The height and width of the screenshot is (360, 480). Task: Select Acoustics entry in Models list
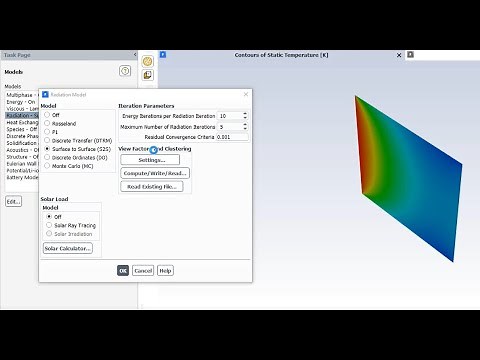[22, 150]
